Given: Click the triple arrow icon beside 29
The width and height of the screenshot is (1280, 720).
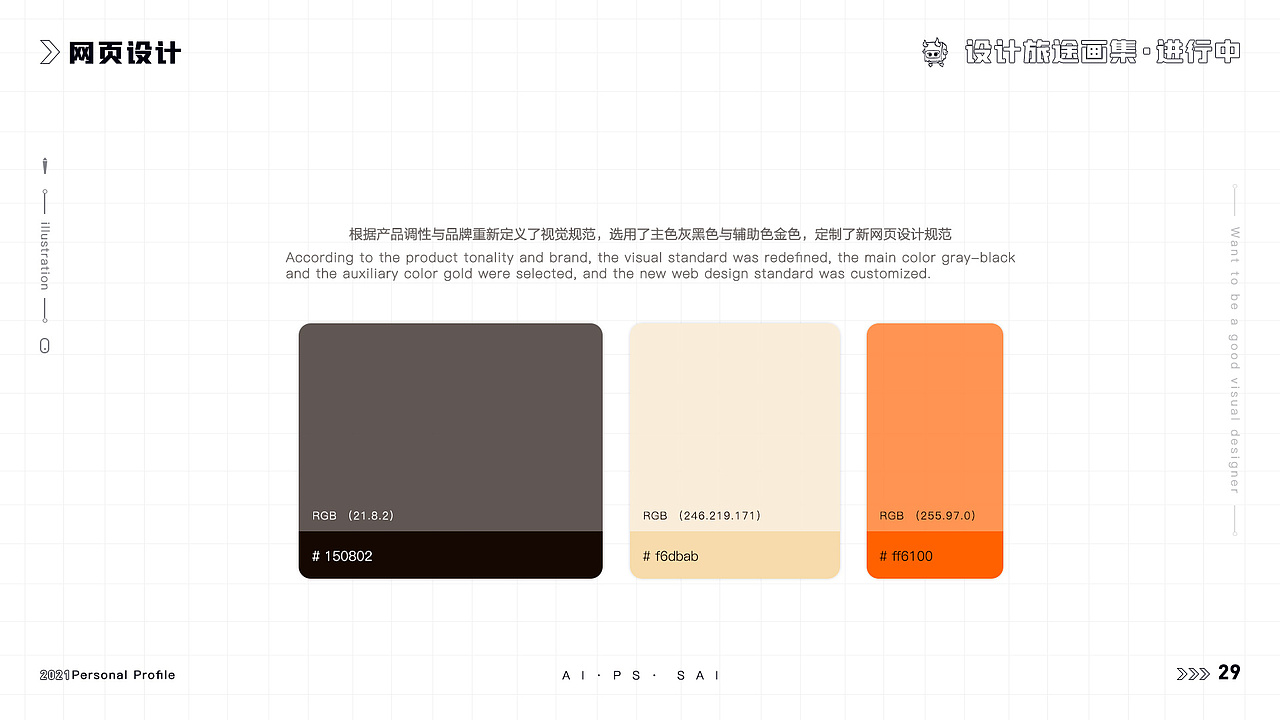Looking at the screenshot, I should pos(1193,674).
